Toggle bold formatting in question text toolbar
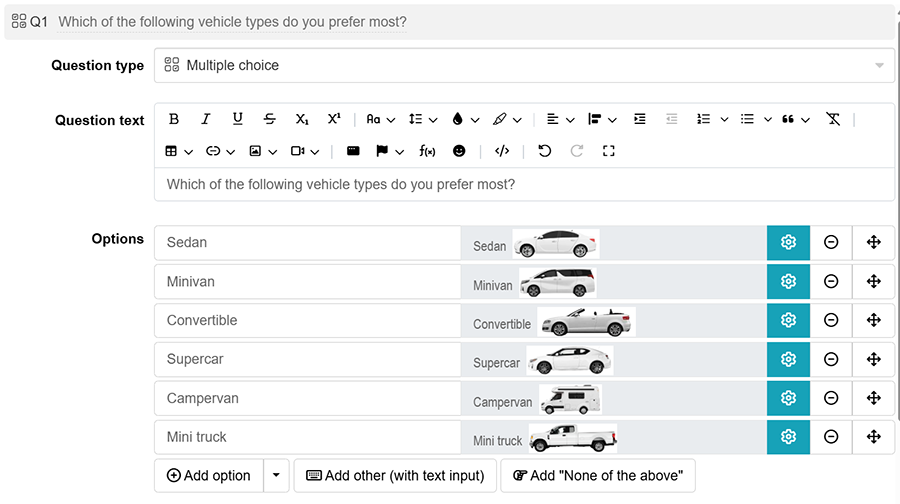 174,119
